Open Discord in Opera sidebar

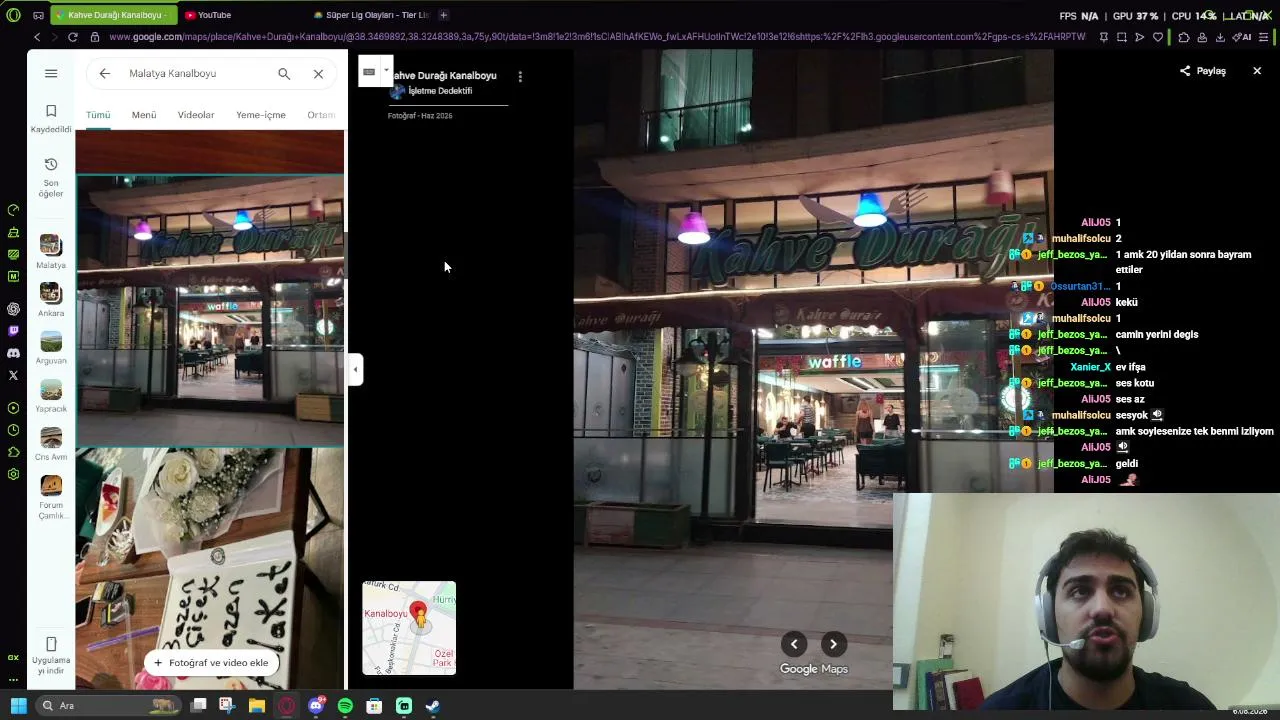[13, 353]
